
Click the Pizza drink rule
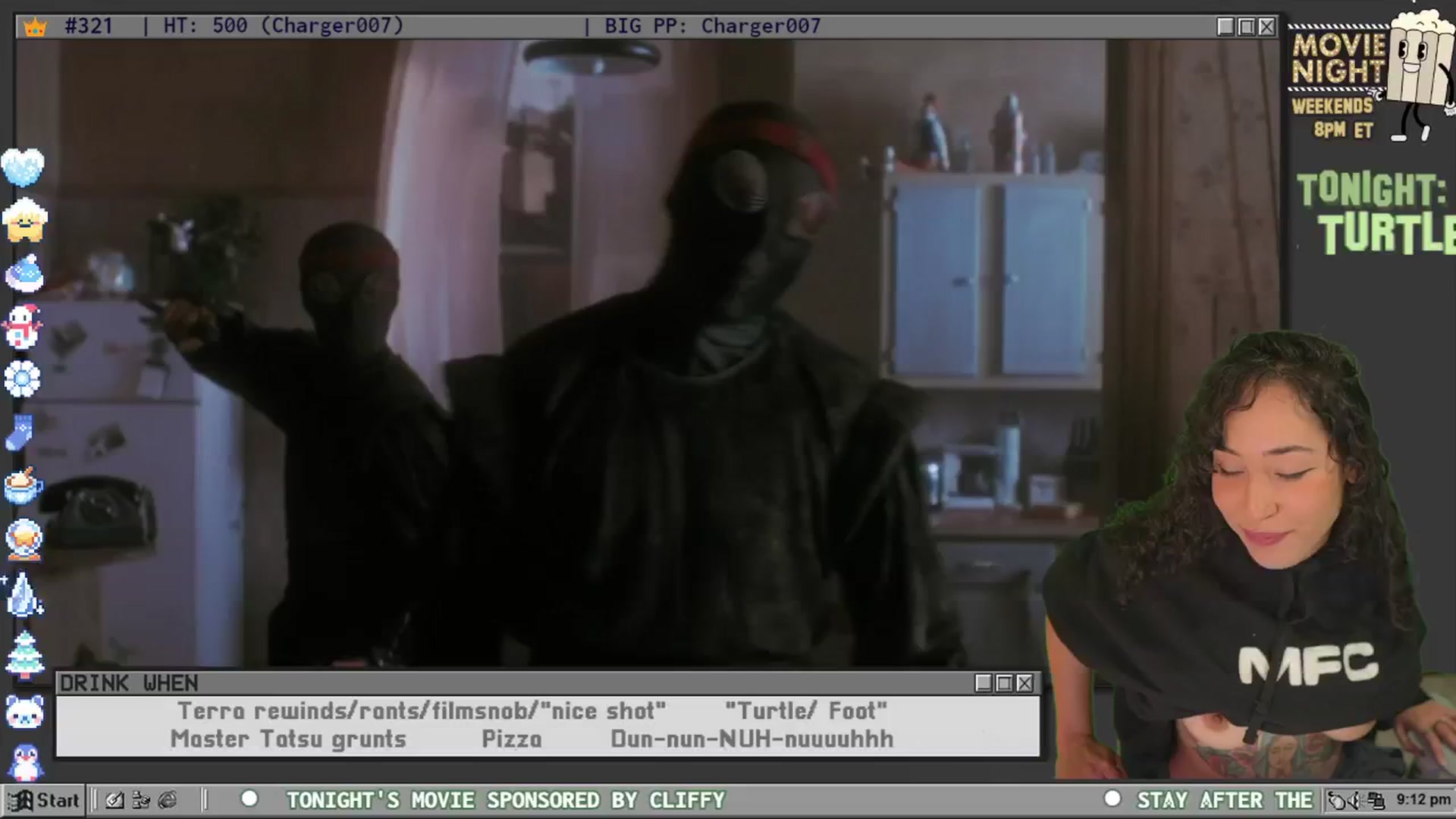pos(512,739)
